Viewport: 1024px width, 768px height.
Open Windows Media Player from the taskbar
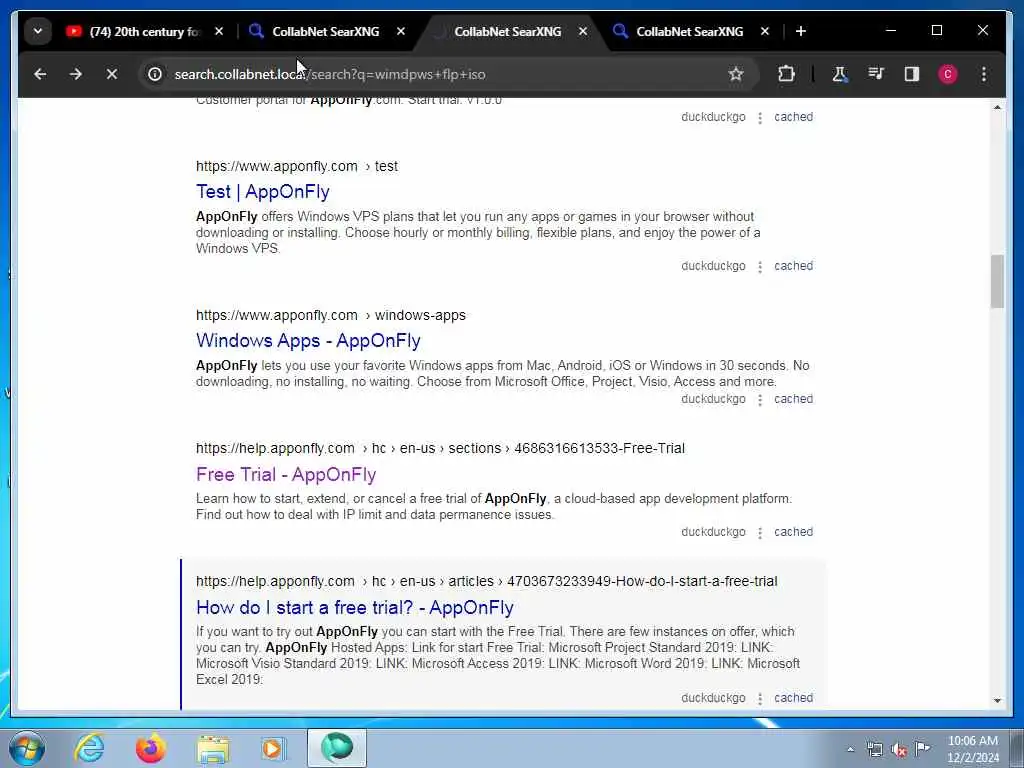coord(274,748)
